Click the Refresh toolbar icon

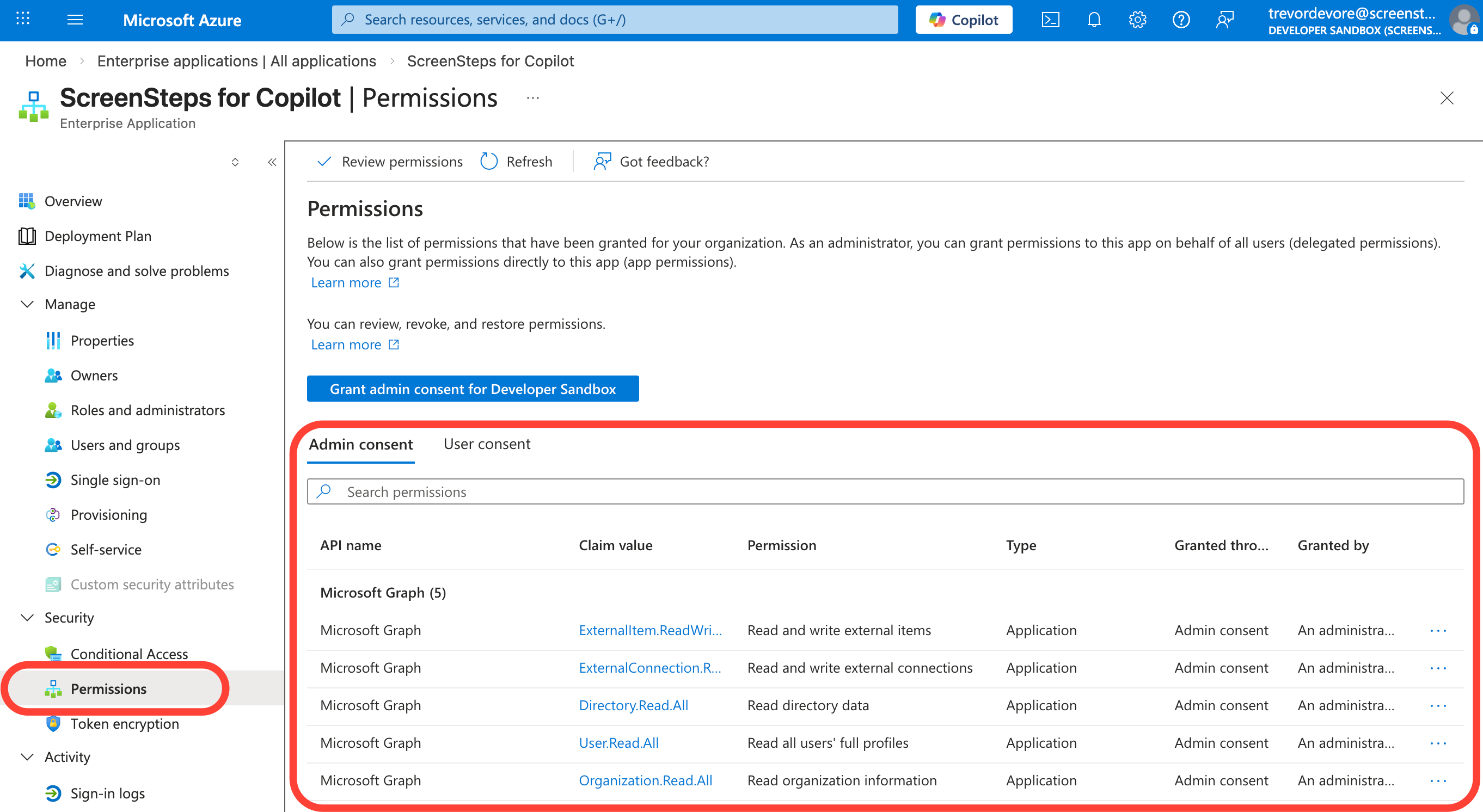pyautogui.click(x=489, y=162)
